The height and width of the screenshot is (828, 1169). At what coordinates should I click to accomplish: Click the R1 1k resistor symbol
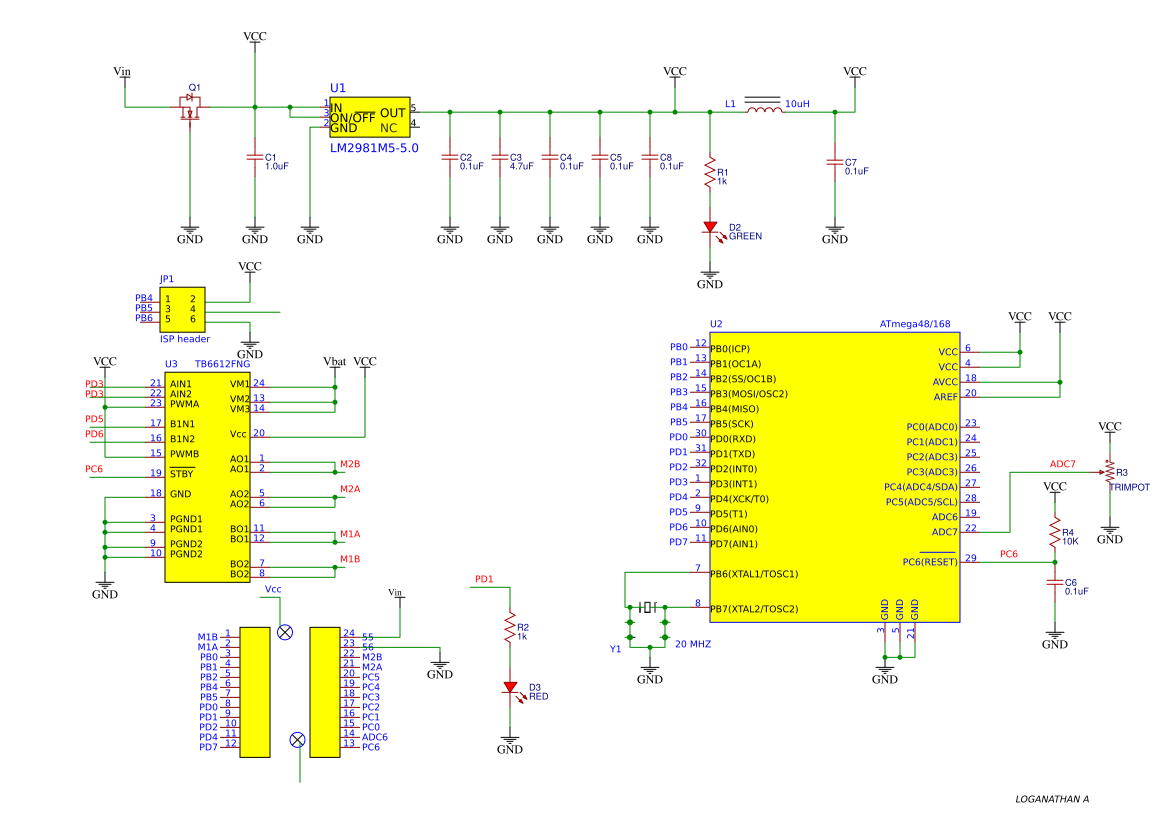710,172
